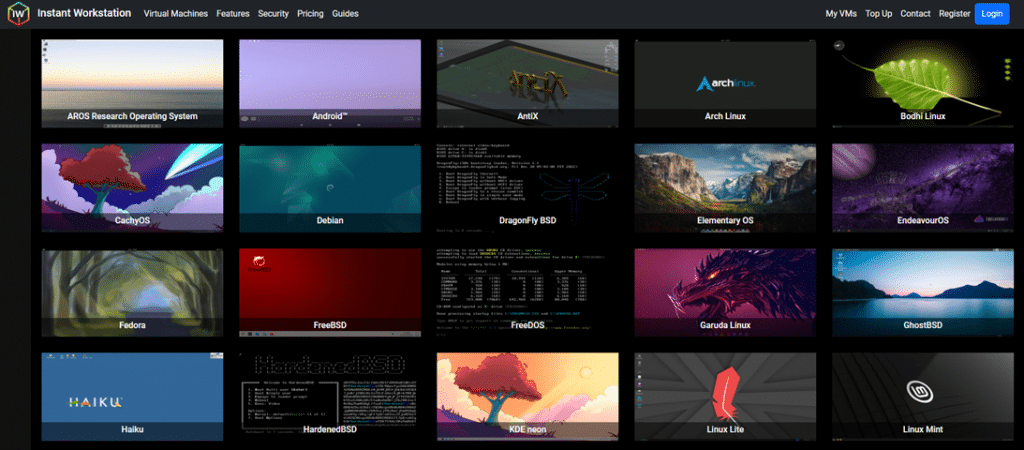The height and width of the screenshot is (450, 1024).
Task: Open the Arch Linux card
Action: (725, 84)
